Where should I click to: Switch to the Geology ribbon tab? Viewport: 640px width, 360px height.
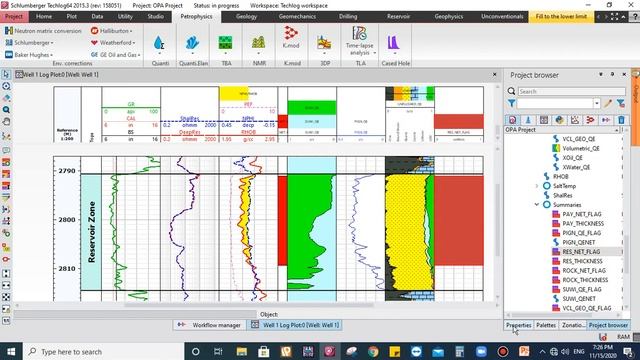point(247,17)
